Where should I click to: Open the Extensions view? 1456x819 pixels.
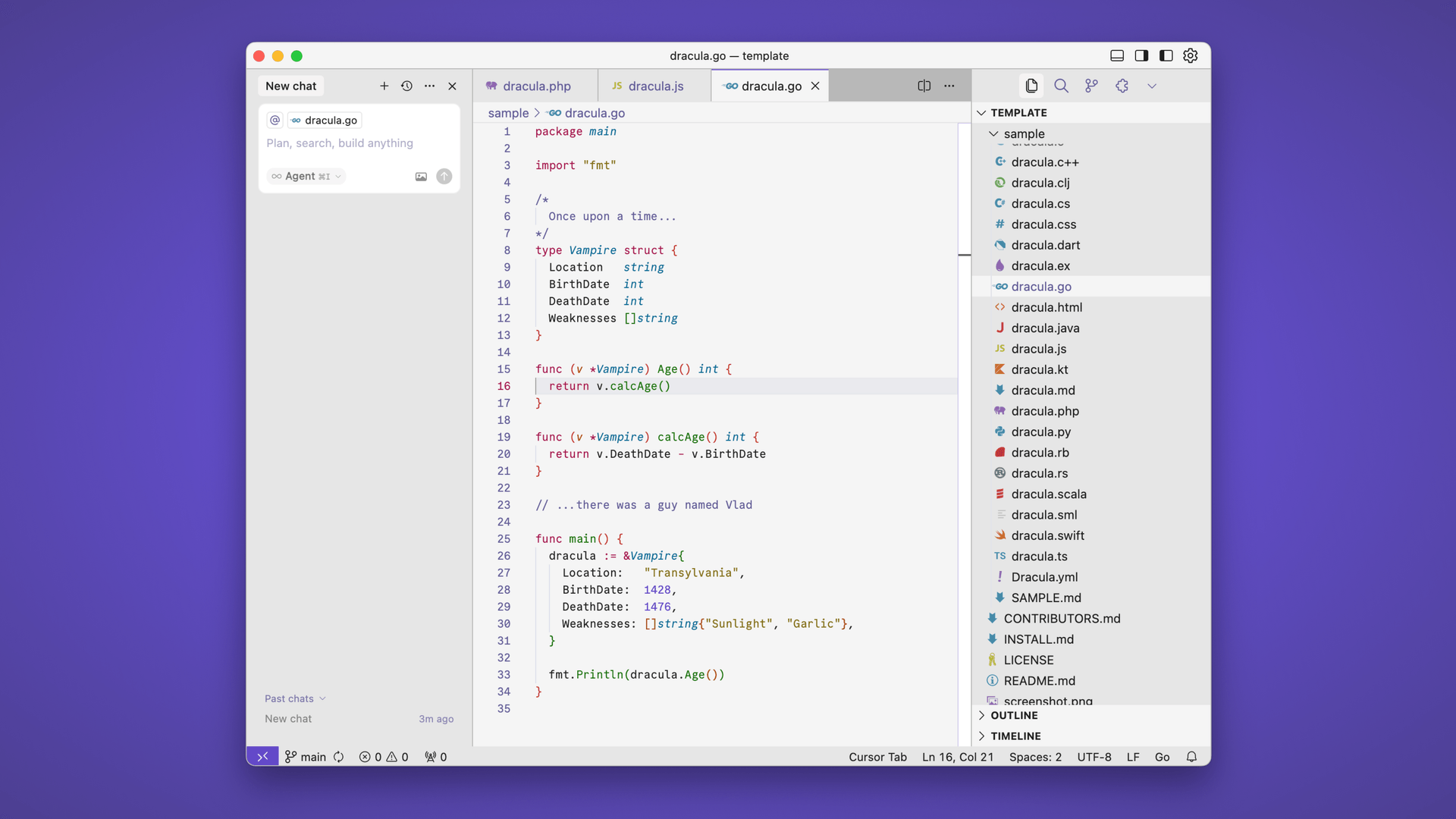click(x=1122, y=86)
